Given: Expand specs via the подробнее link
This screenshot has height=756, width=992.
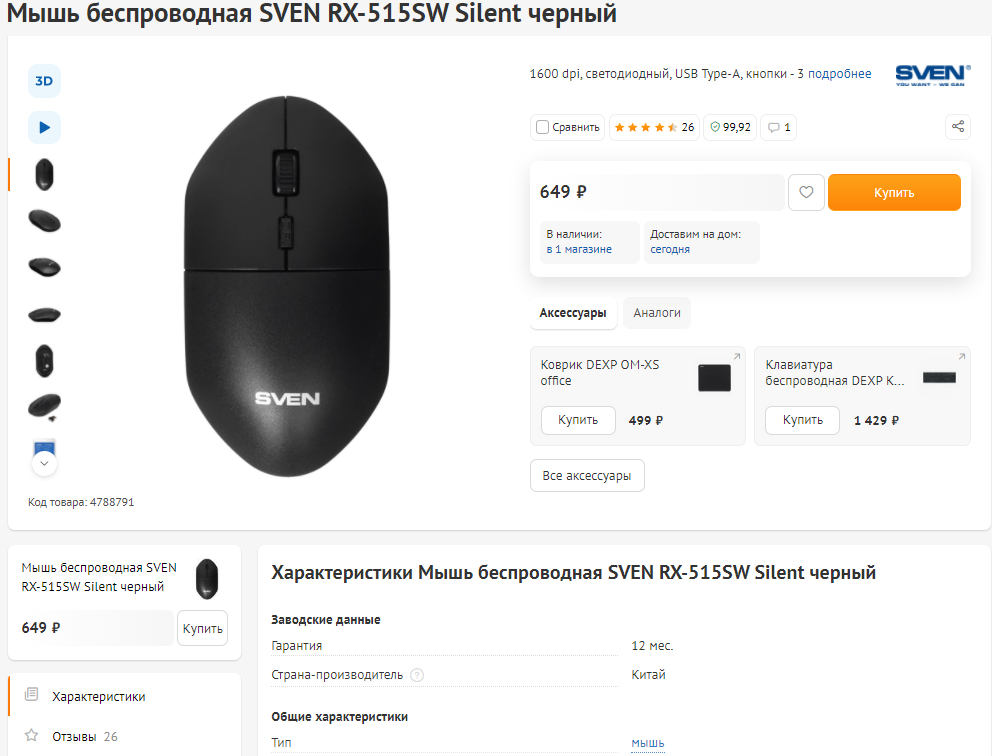Looking at the screenshot, I should (x=839, y=74).
